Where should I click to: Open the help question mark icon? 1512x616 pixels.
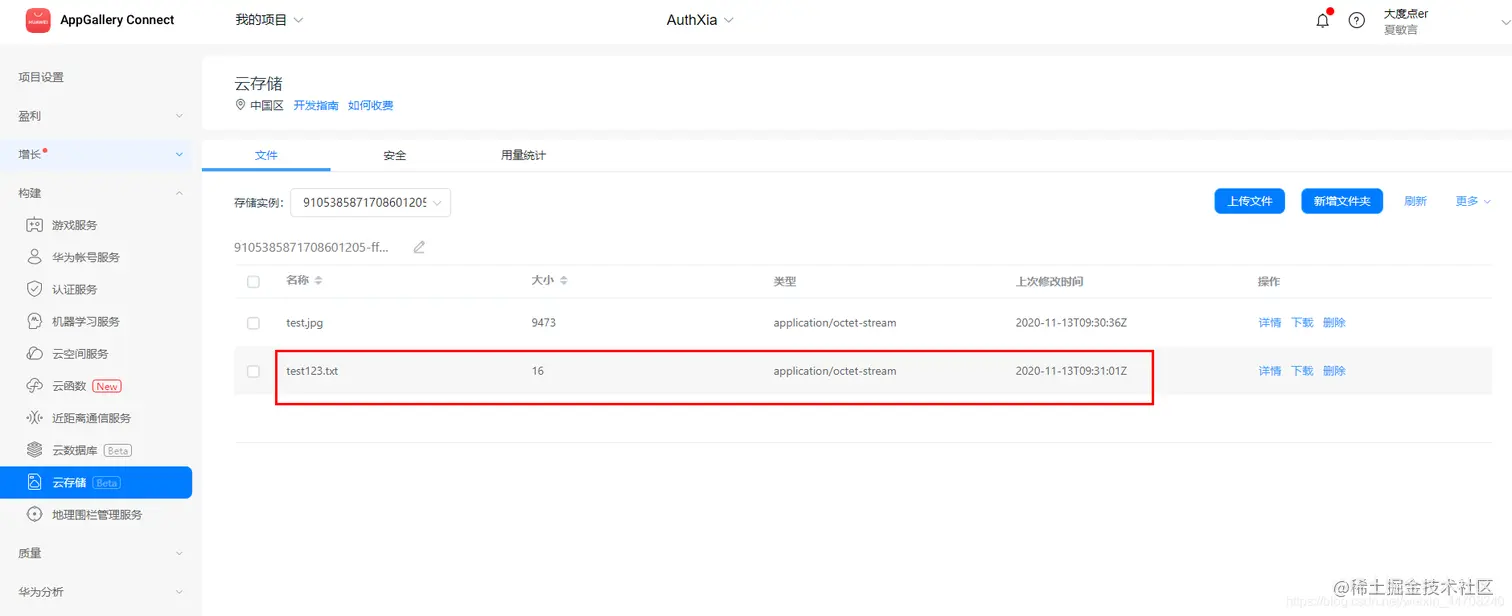click(1357, 20)
